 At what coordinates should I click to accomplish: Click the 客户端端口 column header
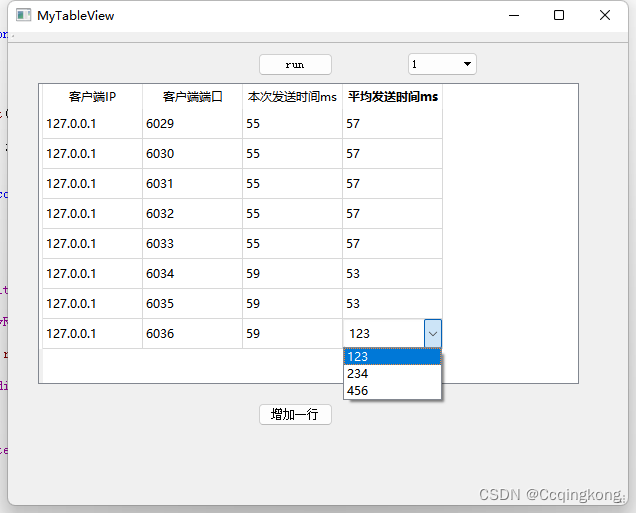(x=193, y=97)
